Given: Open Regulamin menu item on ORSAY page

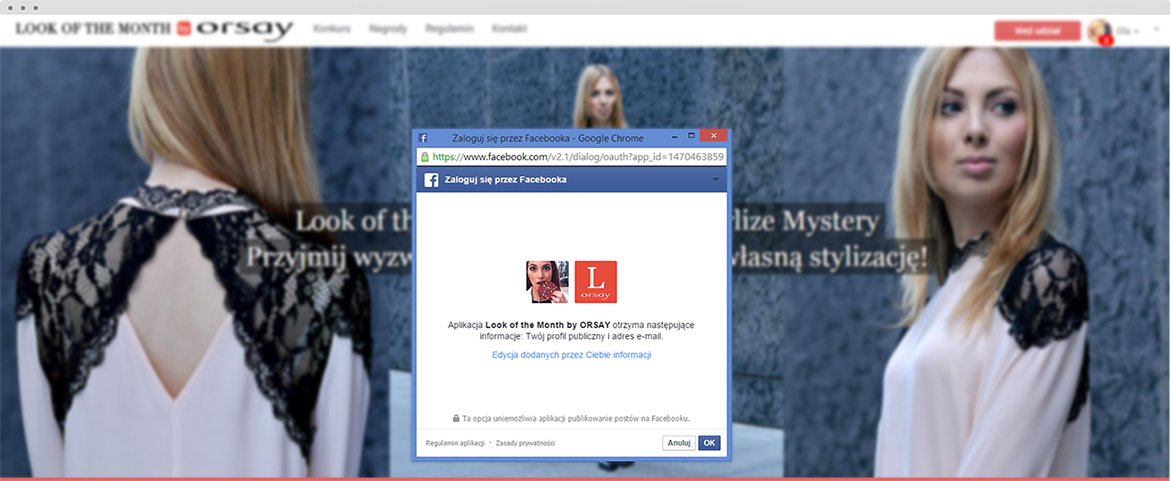Looking at the screenshot, I should click(x=450, y=29).
